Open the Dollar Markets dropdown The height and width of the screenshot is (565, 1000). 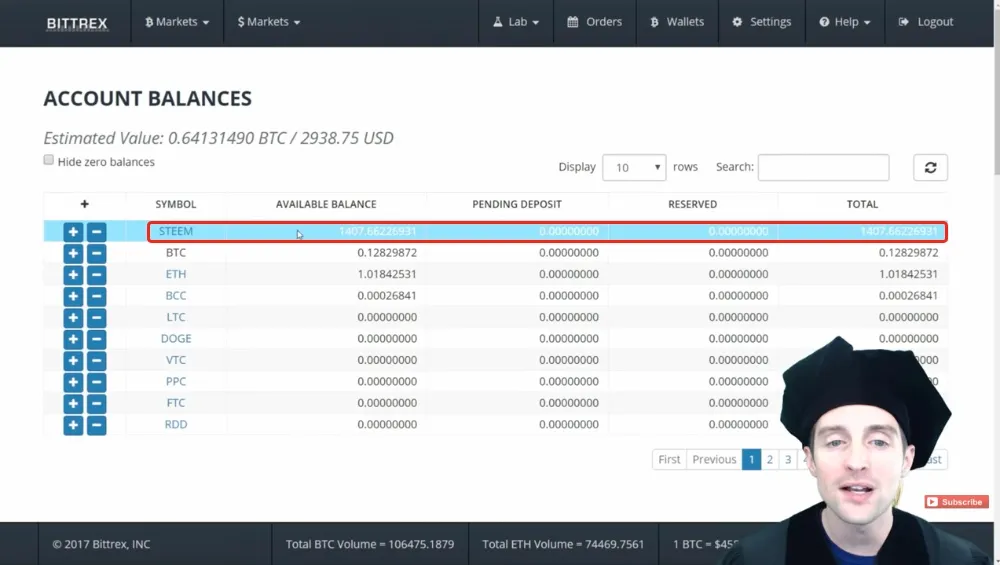click(268, 22)
